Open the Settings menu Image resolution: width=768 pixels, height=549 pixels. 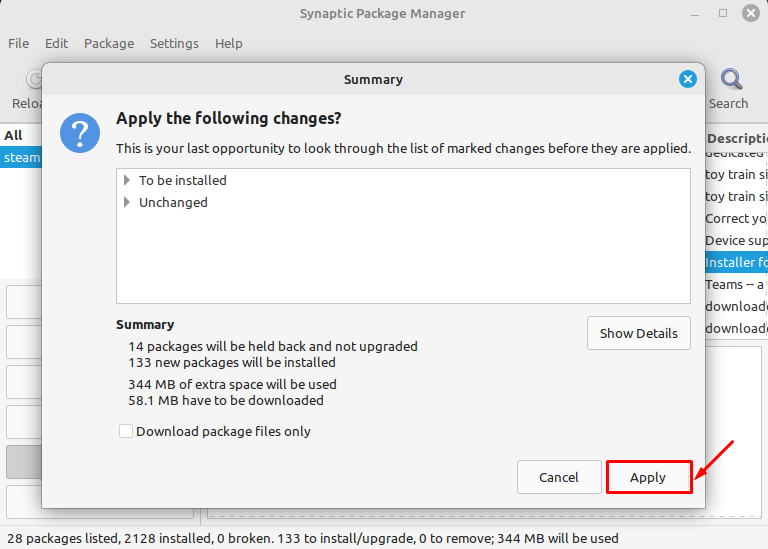click(x=174, y=43)
